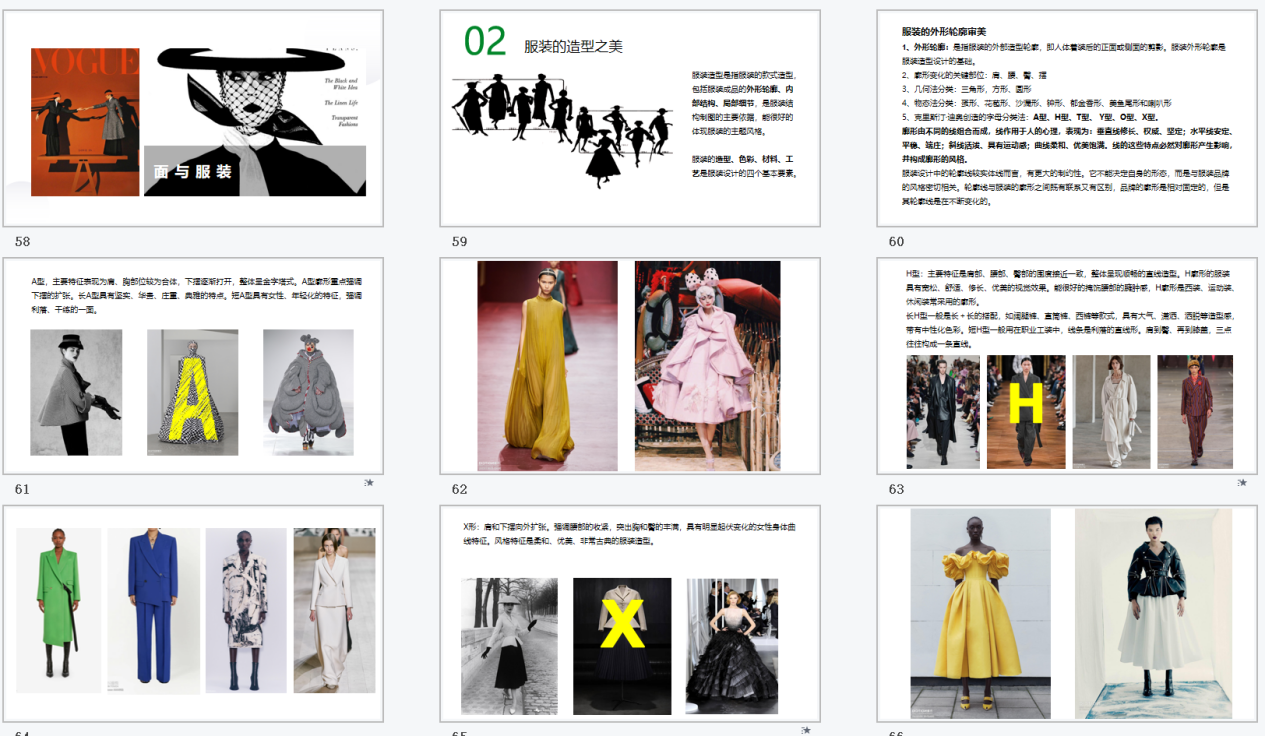Select slide 62 with yellow and pink gowns
This screenshot has height=736, width=1265.
pos(630,366)
